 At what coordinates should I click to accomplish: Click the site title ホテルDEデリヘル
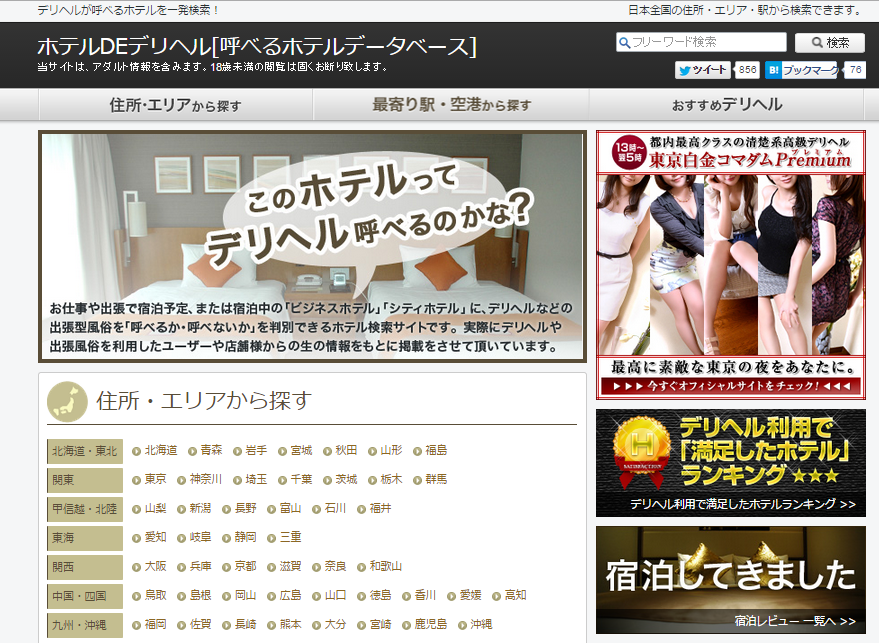coord(257,47)
